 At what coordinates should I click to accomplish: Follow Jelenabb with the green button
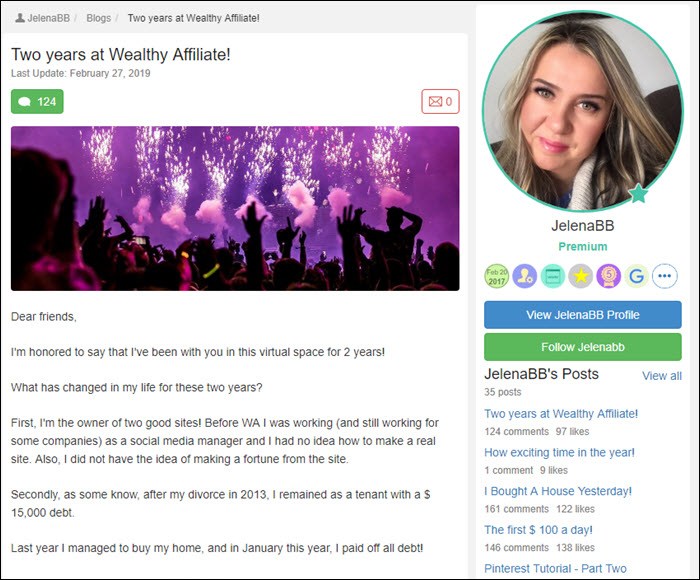point(583,347)
